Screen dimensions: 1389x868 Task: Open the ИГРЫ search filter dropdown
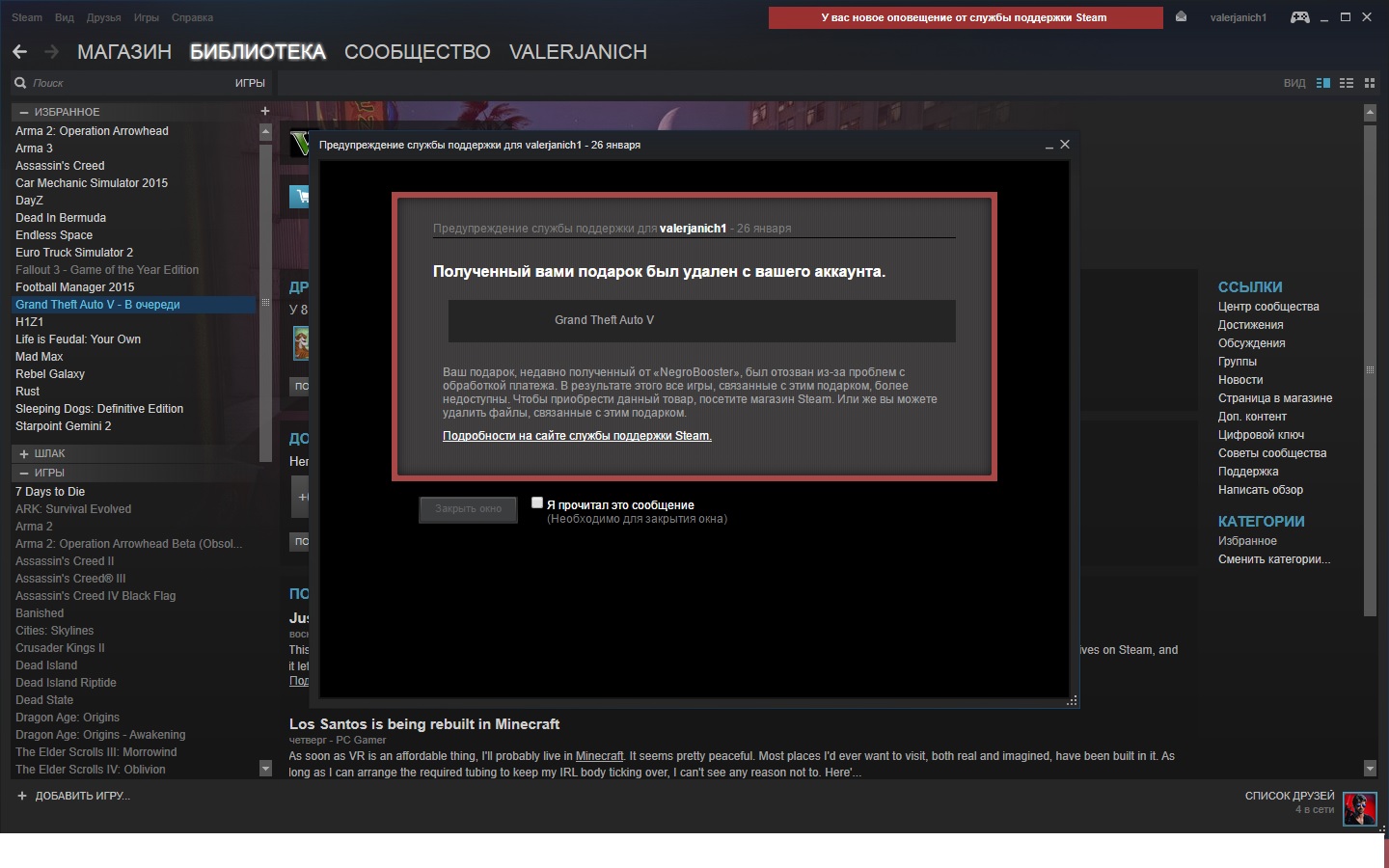[250, 83]
